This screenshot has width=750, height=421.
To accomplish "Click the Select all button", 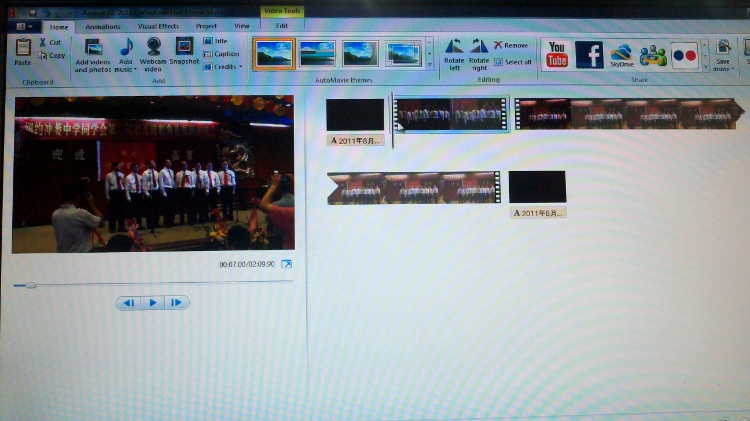I will click(513, 62).
